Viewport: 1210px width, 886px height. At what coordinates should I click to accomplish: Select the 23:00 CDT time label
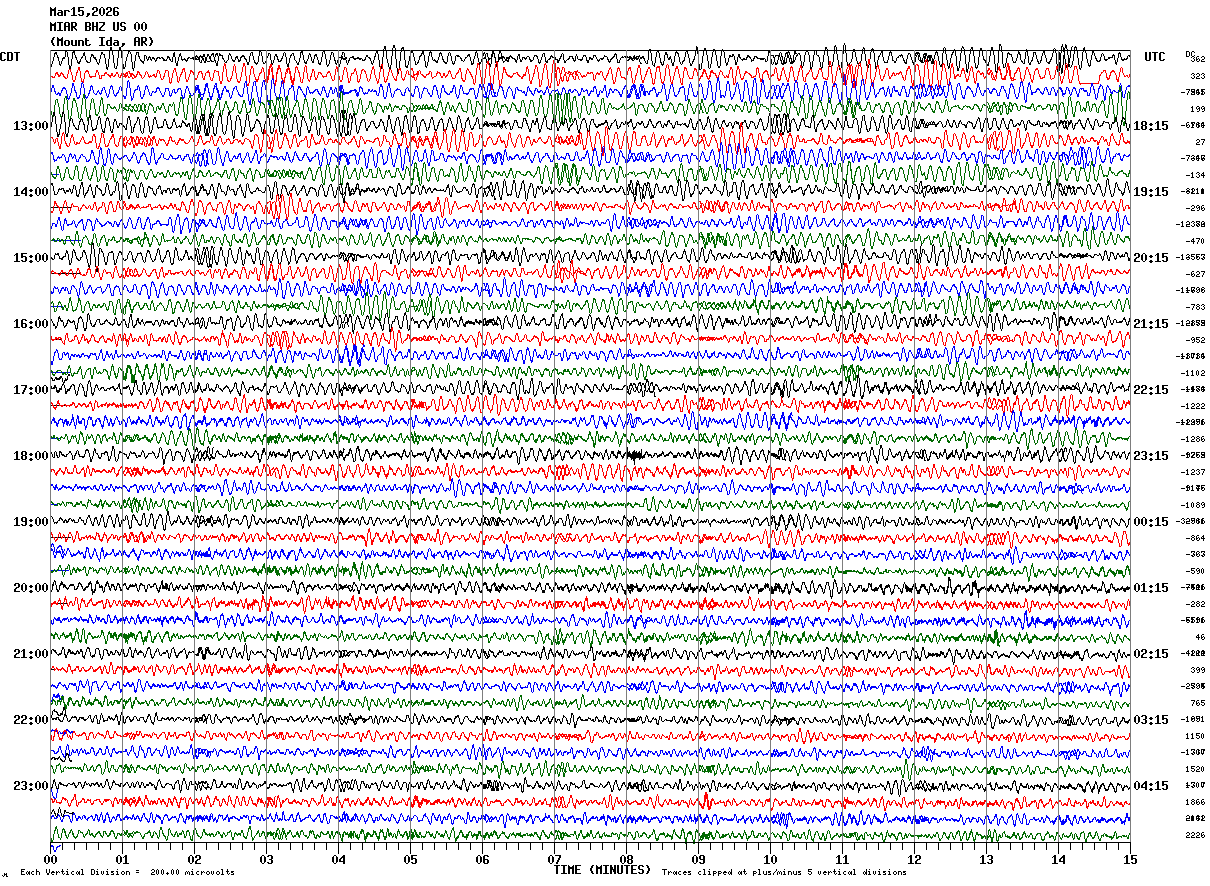point(30,786)
